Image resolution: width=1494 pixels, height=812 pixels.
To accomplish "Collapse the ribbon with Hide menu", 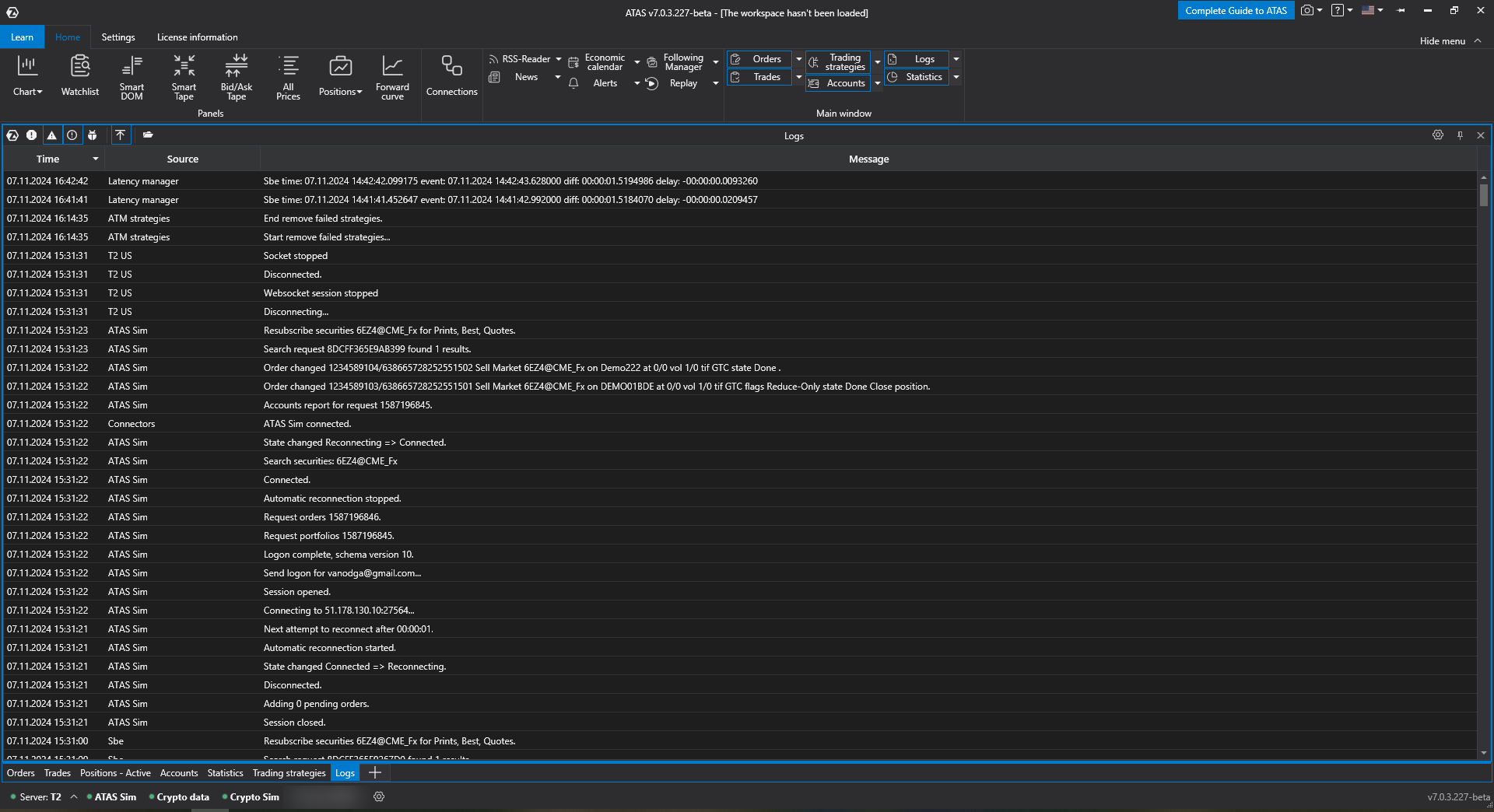I will tap(1450, 41).
